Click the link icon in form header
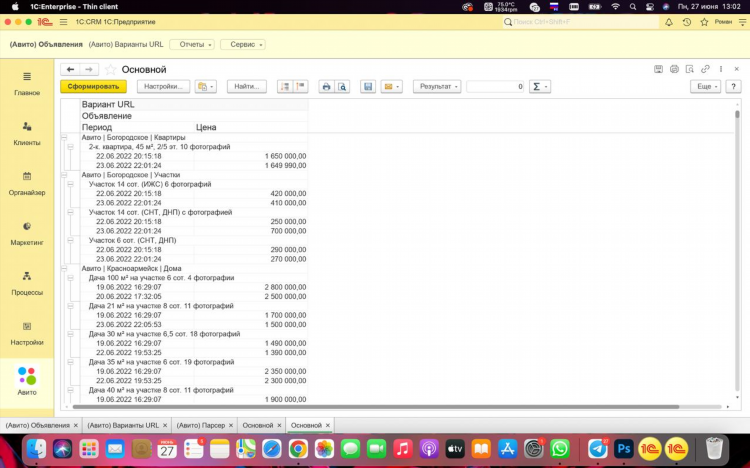 click(705, 69)
